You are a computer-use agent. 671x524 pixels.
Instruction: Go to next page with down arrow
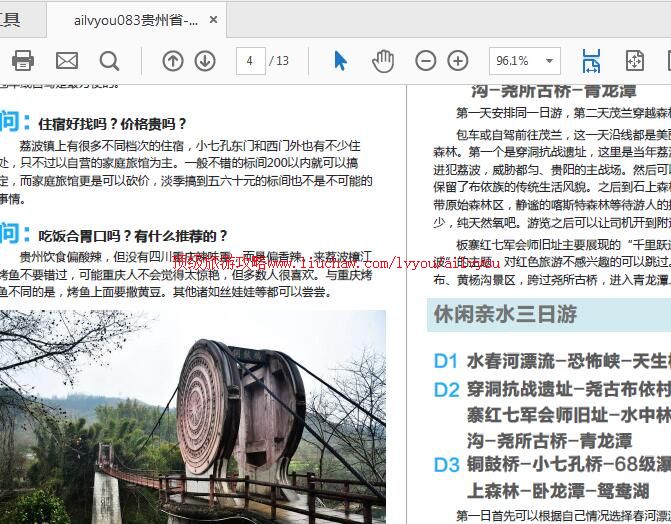(x=205, y=61)
